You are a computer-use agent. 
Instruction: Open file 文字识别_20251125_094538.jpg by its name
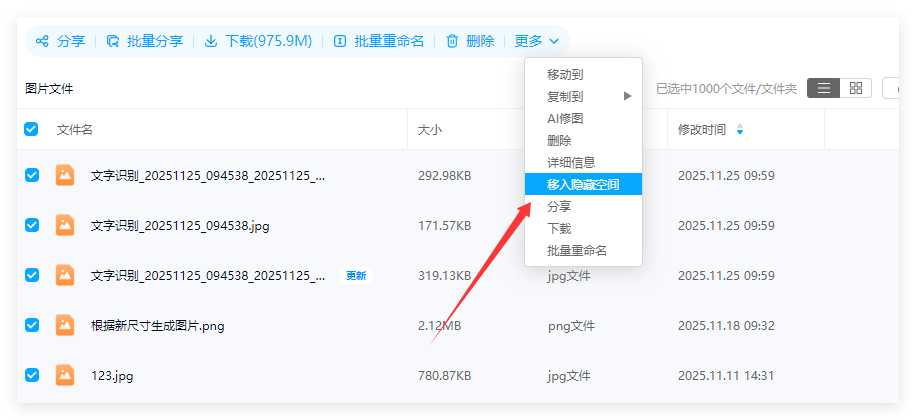coord(180,225)
